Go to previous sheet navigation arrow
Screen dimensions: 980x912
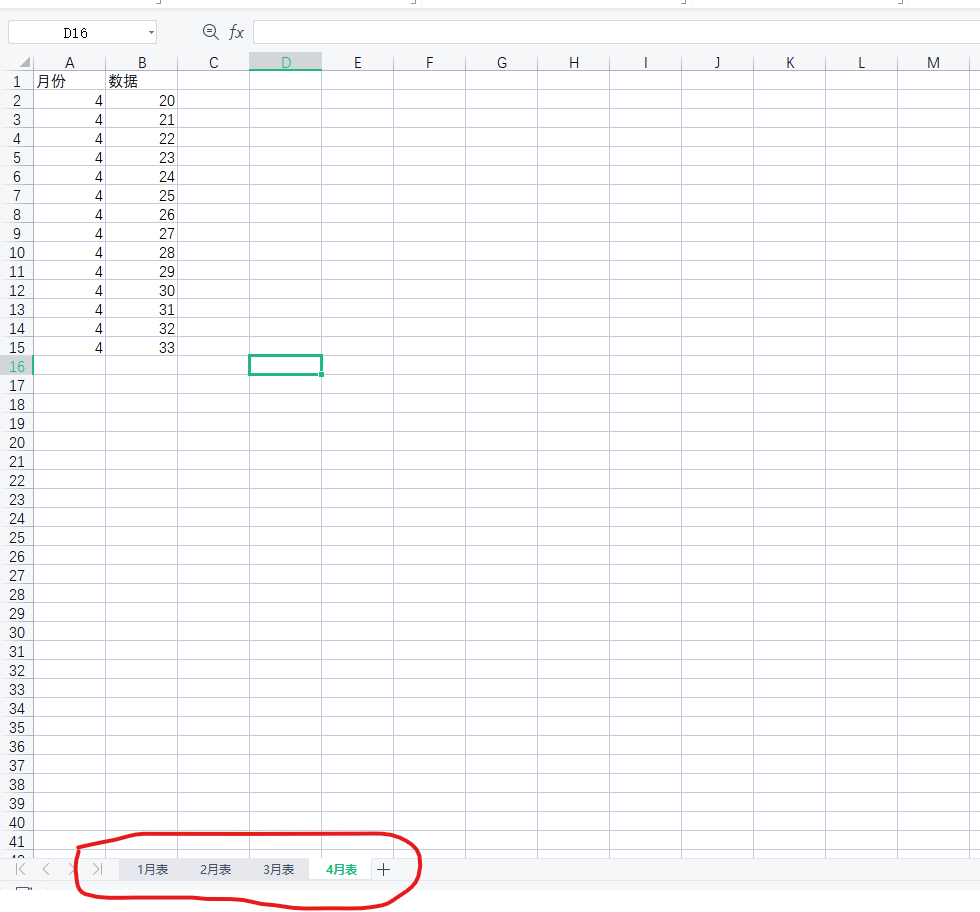pos(46,869)
